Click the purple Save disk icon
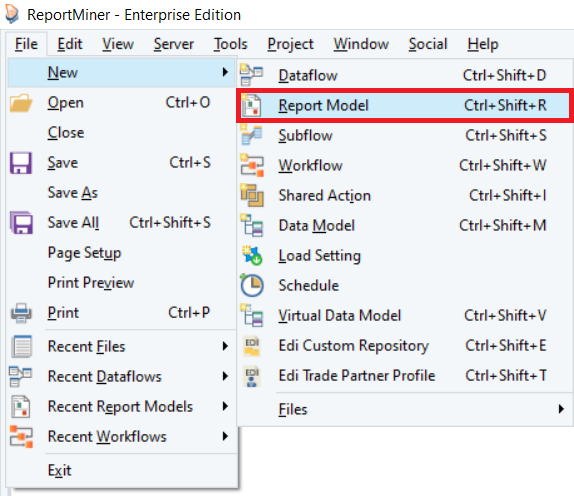 coord(21,163)
